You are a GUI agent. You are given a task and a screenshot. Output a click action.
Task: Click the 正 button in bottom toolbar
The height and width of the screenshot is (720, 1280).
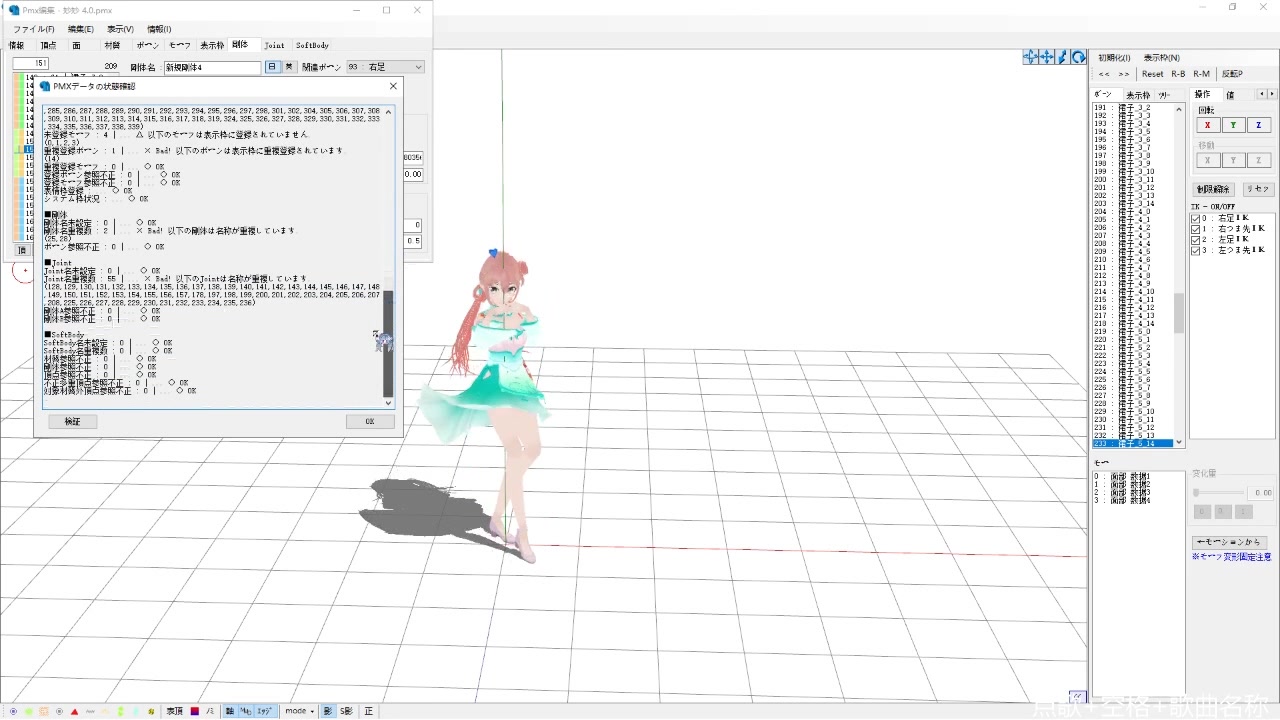[368, 711]
